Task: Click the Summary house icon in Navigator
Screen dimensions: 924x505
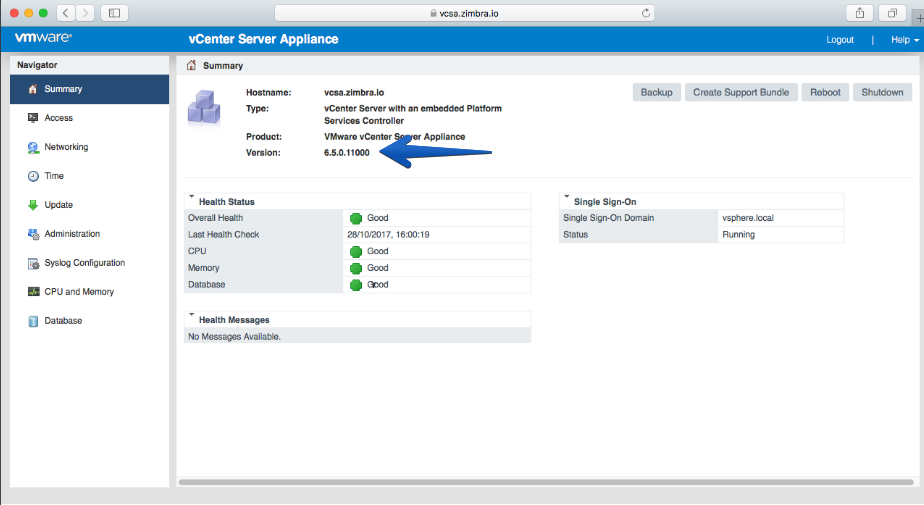Action: 33,89
